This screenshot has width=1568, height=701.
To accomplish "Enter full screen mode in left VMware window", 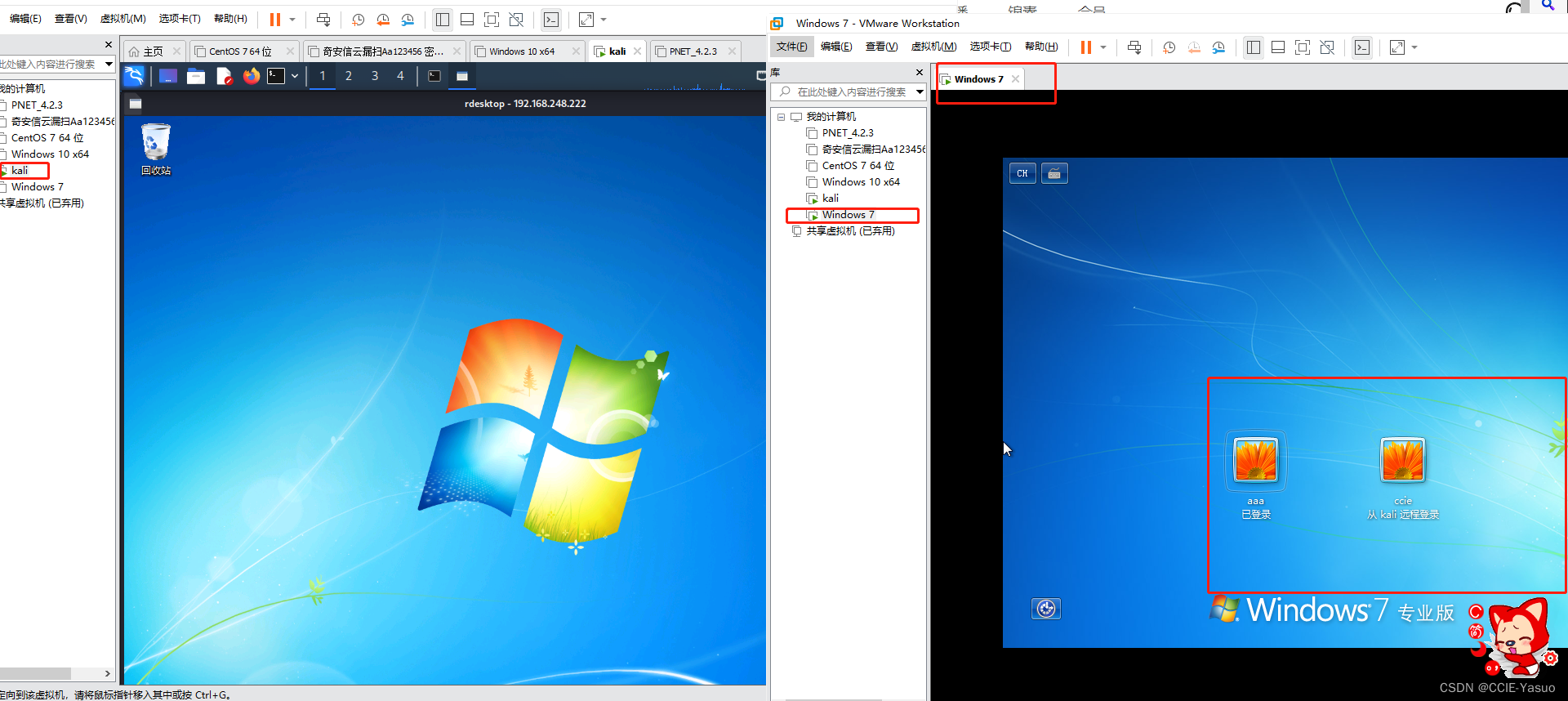I will (492, 20).
